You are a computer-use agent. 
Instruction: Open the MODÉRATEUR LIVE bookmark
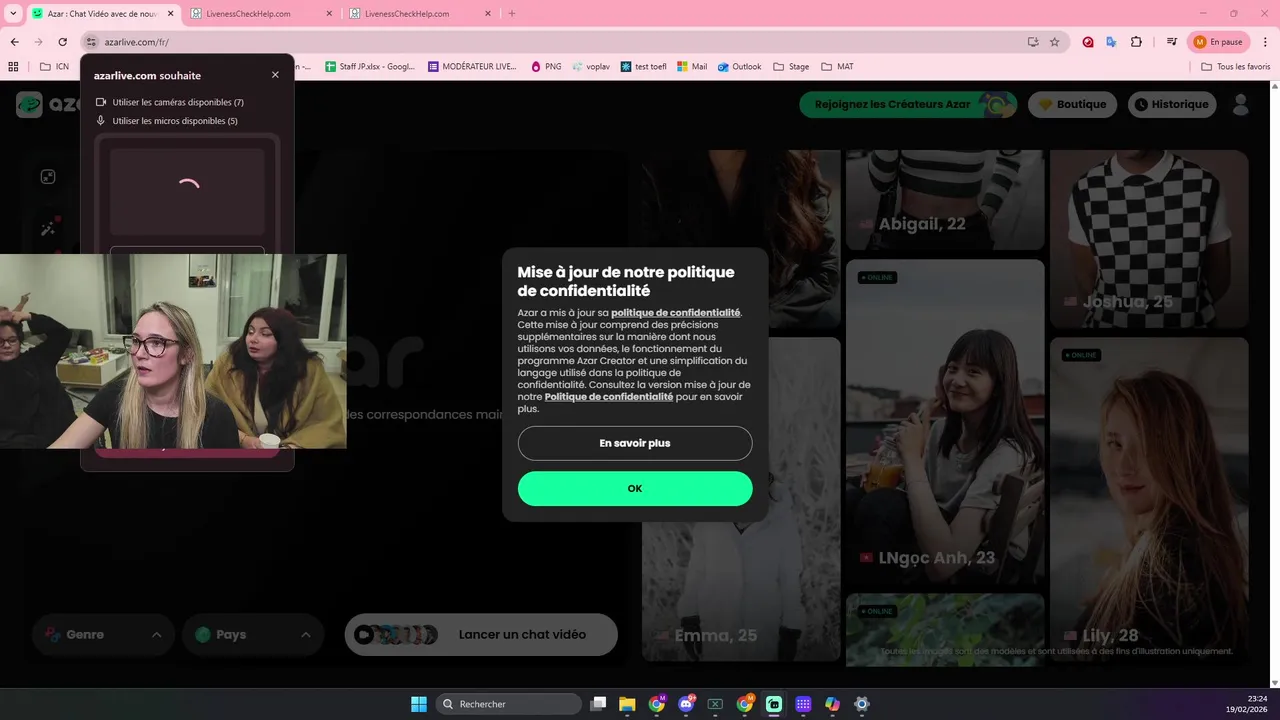pyautogui.click(x=472, y=67)
